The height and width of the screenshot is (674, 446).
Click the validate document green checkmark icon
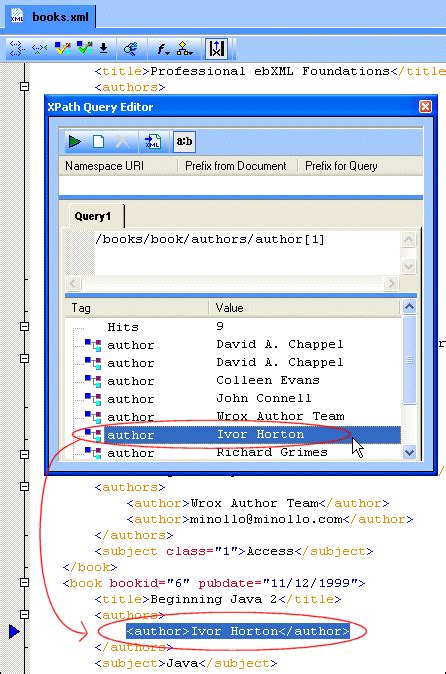pyautogui.click(x=85, y=49)
